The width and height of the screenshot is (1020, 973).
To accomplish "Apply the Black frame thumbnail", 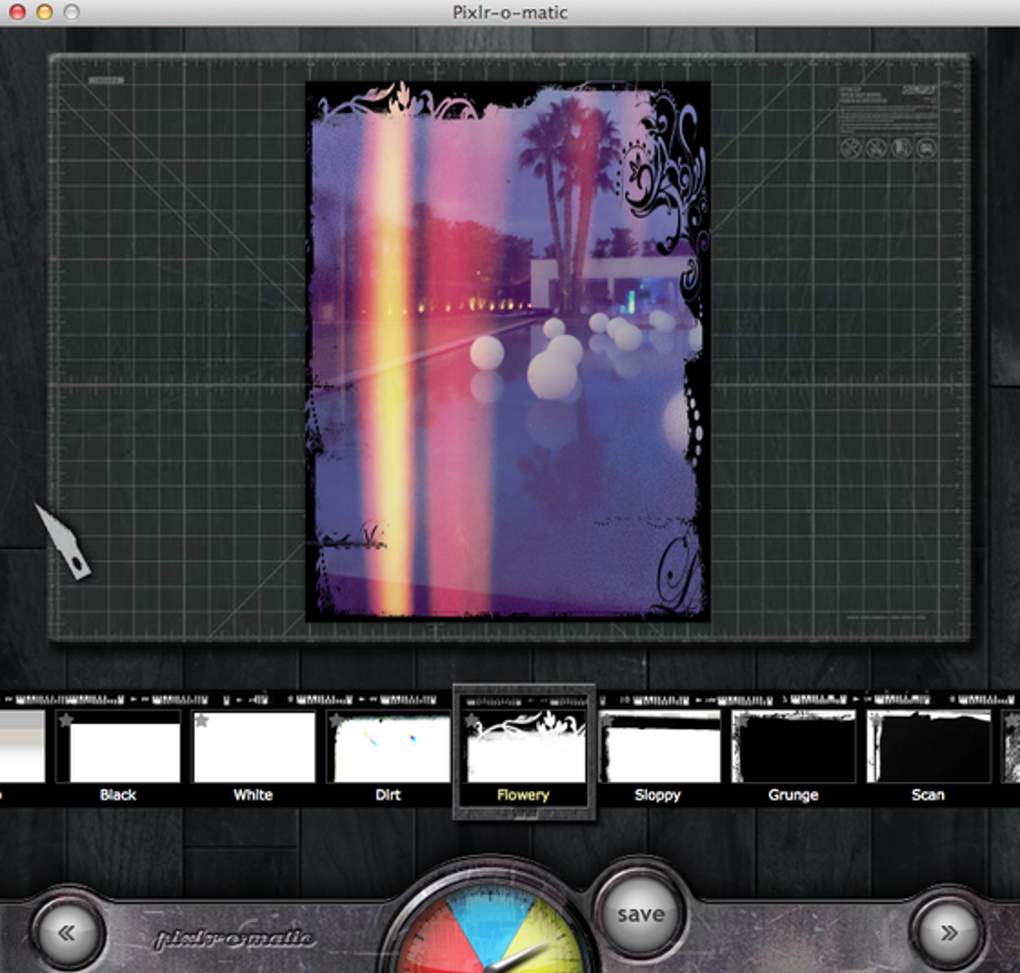I will click(x=118, y=746).
